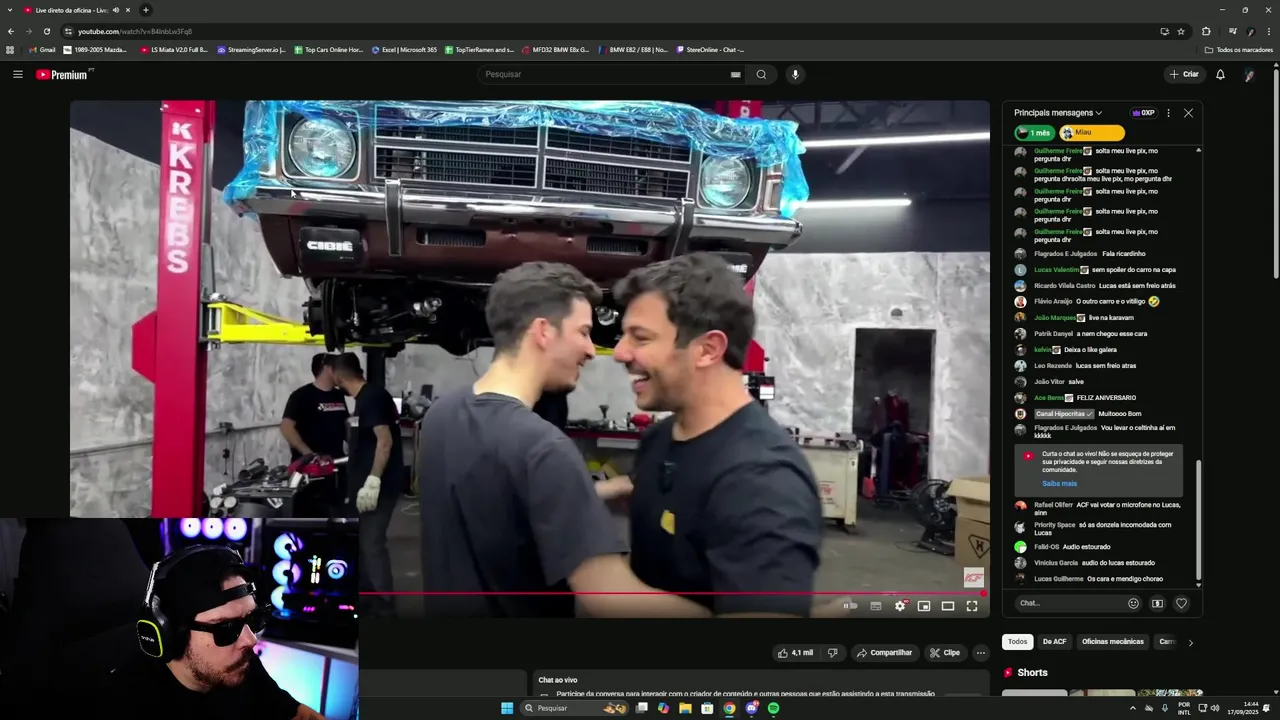Enter fullscreen on the video player
Image resolution: width=1280 pixels, height=720 pixels.
(x=972, y=606)
